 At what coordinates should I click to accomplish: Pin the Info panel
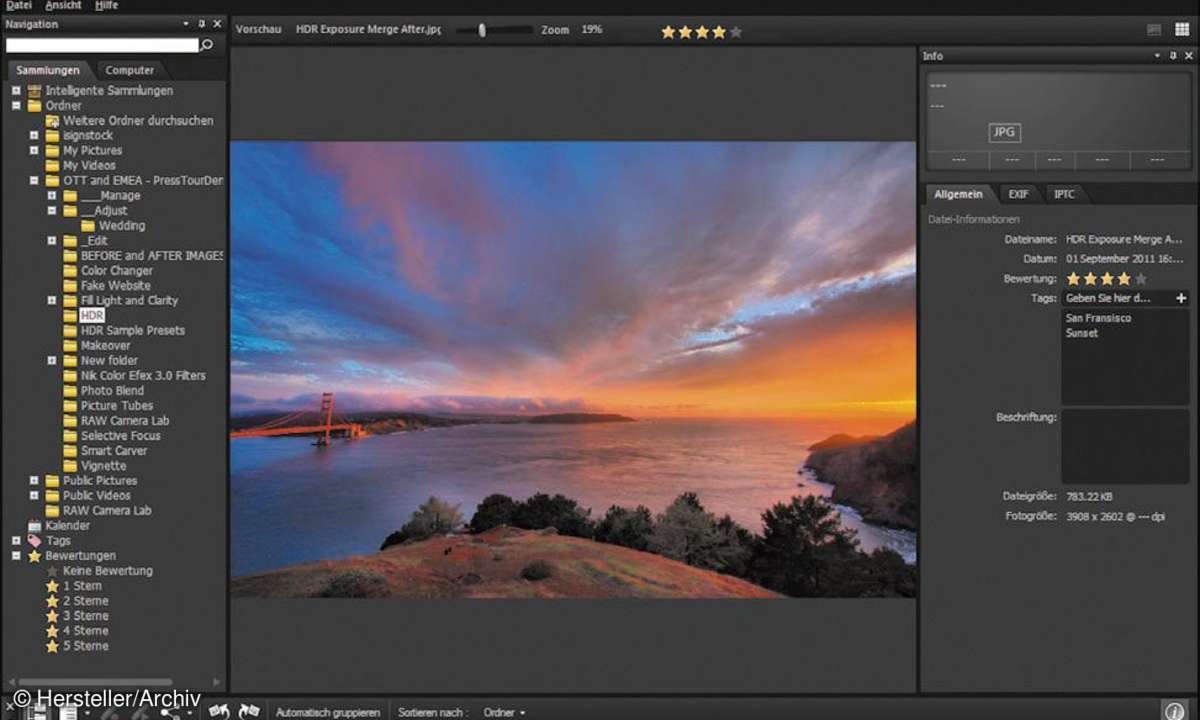pos(1173,56)
